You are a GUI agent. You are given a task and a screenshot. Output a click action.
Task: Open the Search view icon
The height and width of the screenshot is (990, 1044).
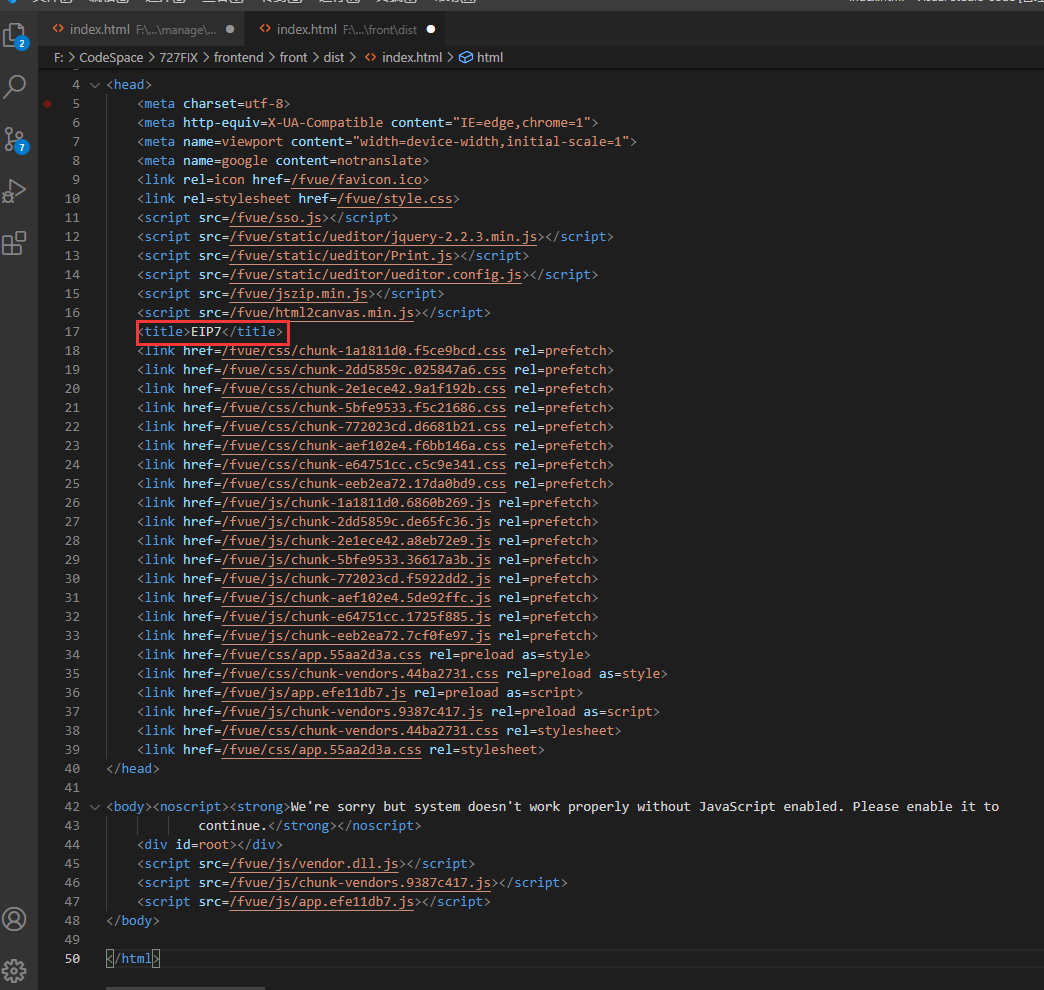(16, 87)
